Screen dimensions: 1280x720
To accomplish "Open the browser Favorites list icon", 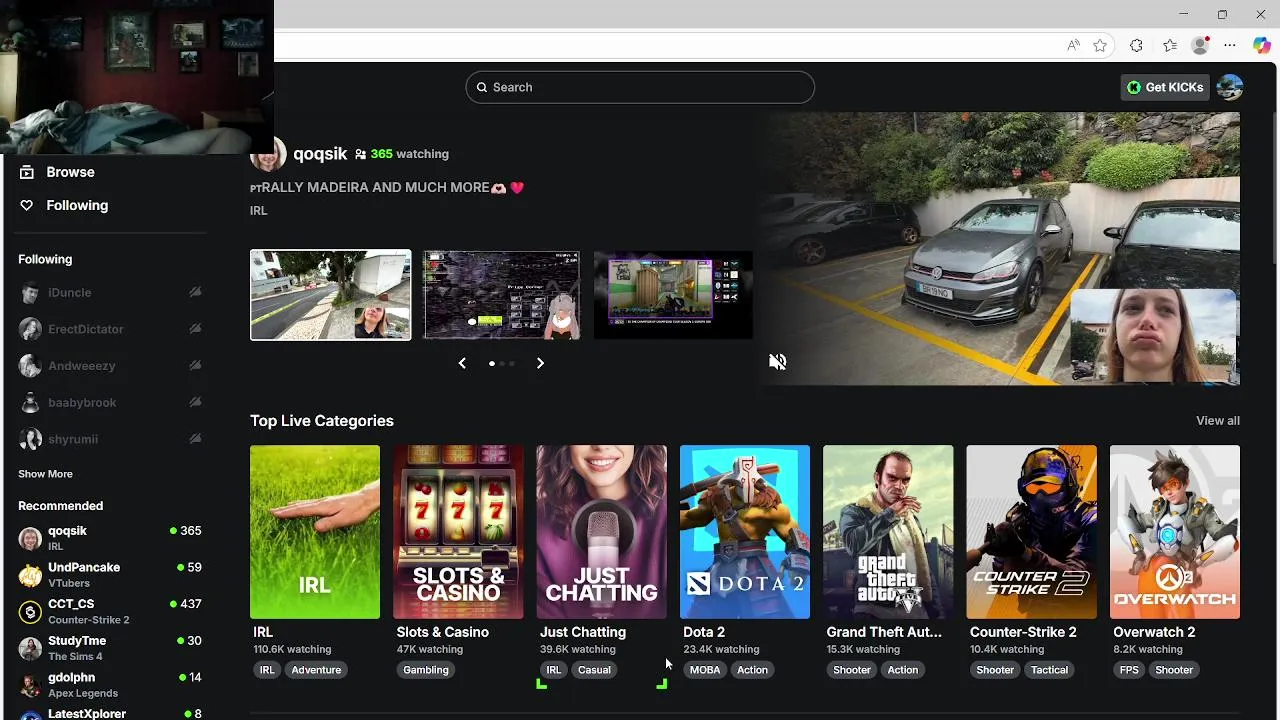I will pos(1170,45).
